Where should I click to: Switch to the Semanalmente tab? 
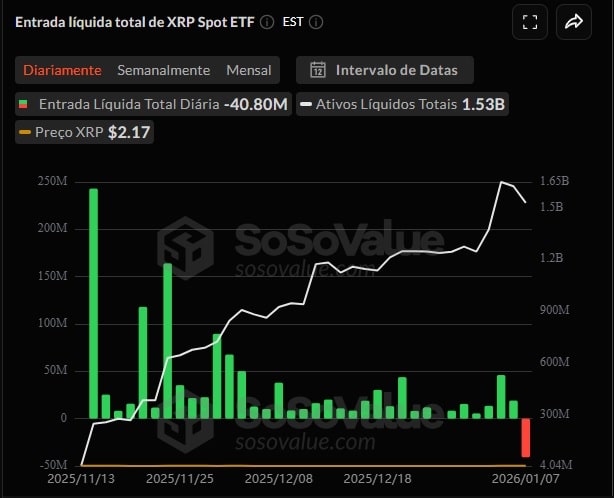coord(164,70)
